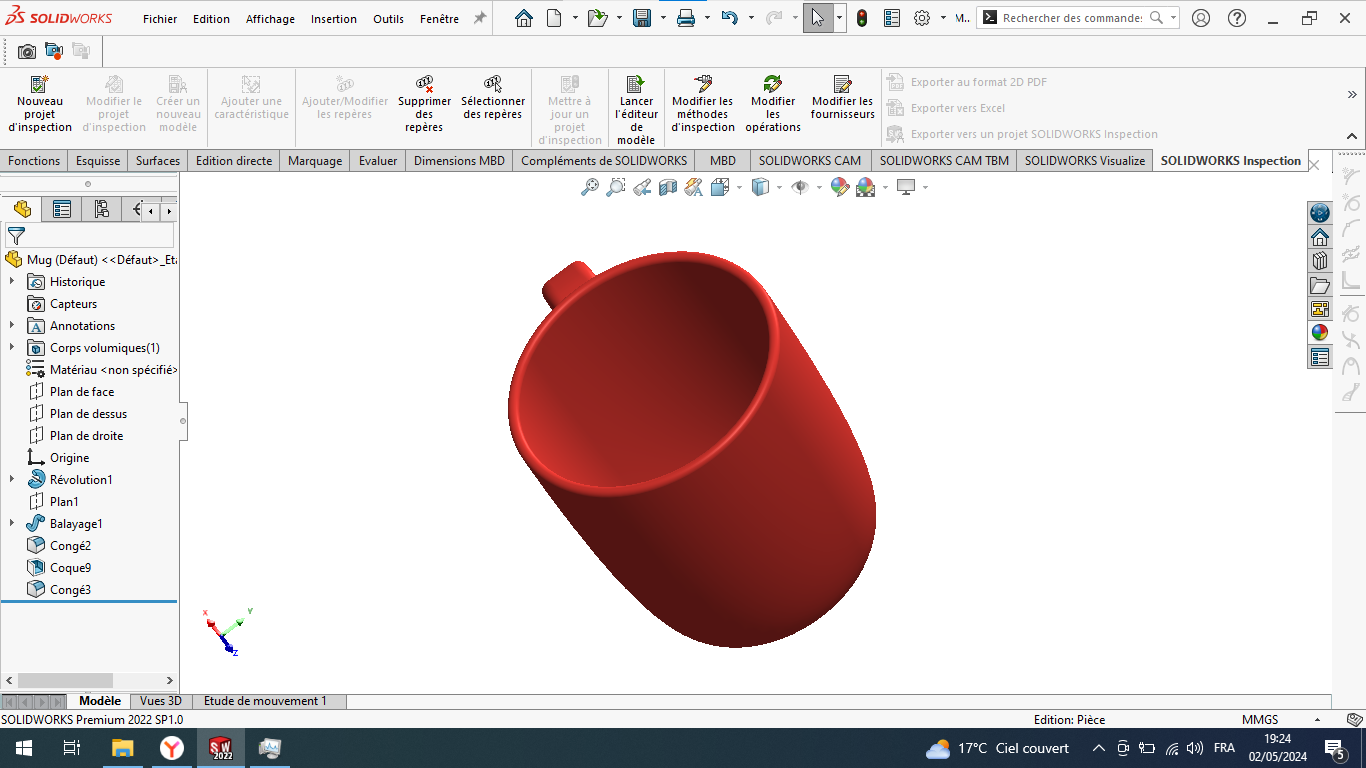Toggle the display style cube
The height and width of the screenshot is (768, 1366).
tap(760, 187)
